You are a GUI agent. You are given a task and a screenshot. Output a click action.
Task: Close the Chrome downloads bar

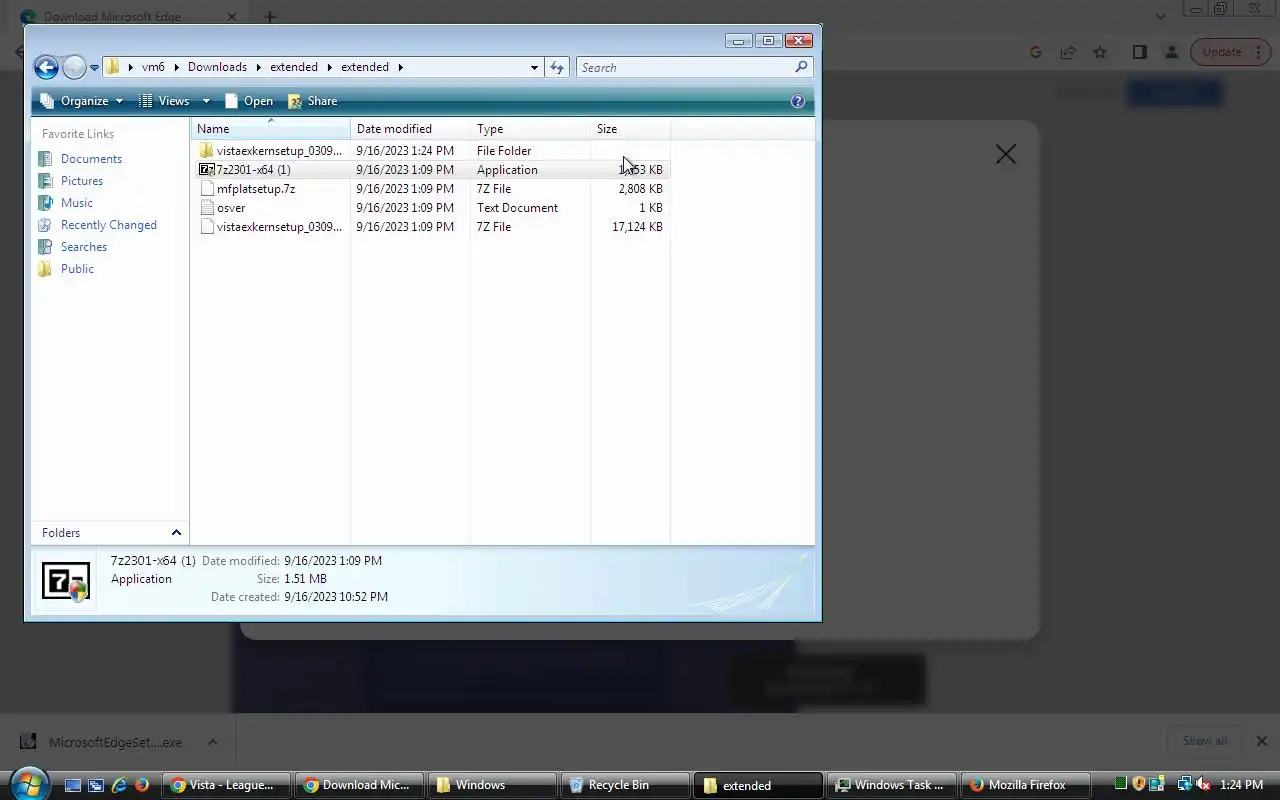pos(1261,741)
